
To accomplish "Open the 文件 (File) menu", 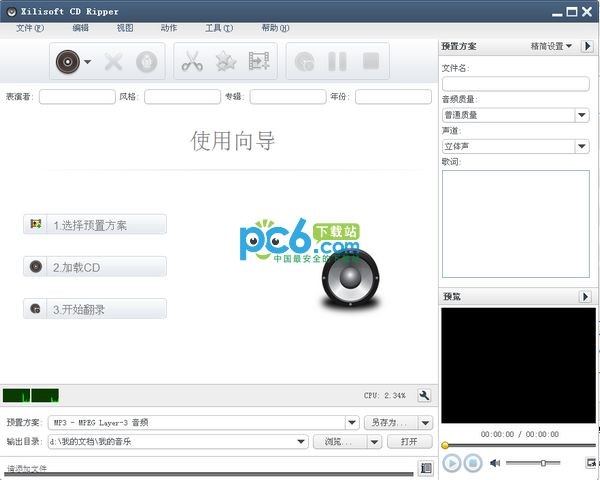I will click(30, 28).
